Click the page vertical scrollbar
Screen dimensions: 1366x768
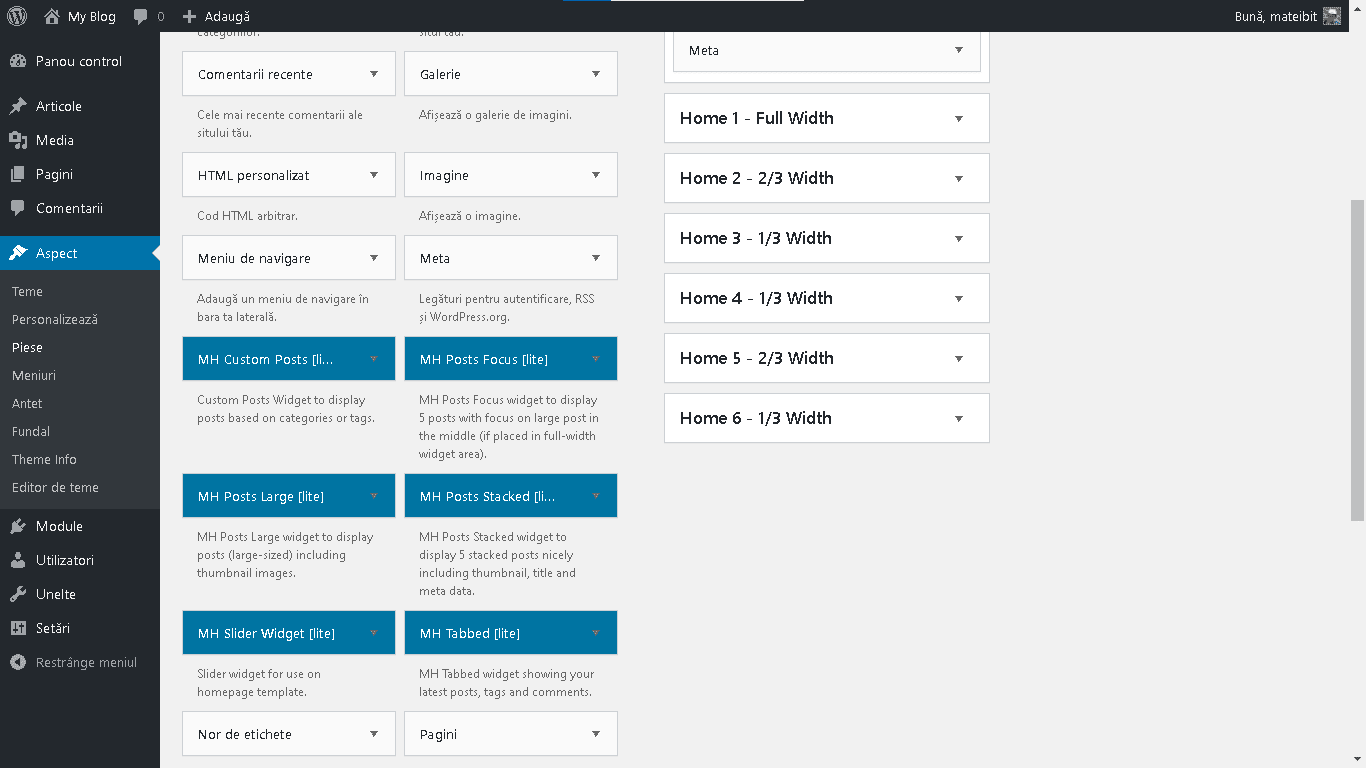(x=1357, y=360)
